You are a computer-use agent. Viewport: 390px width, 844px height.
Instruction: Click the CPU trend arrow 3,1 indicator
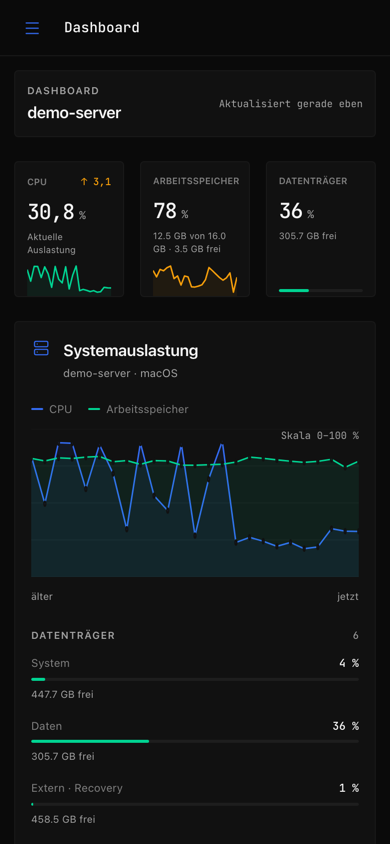click(x=95, y=182)
